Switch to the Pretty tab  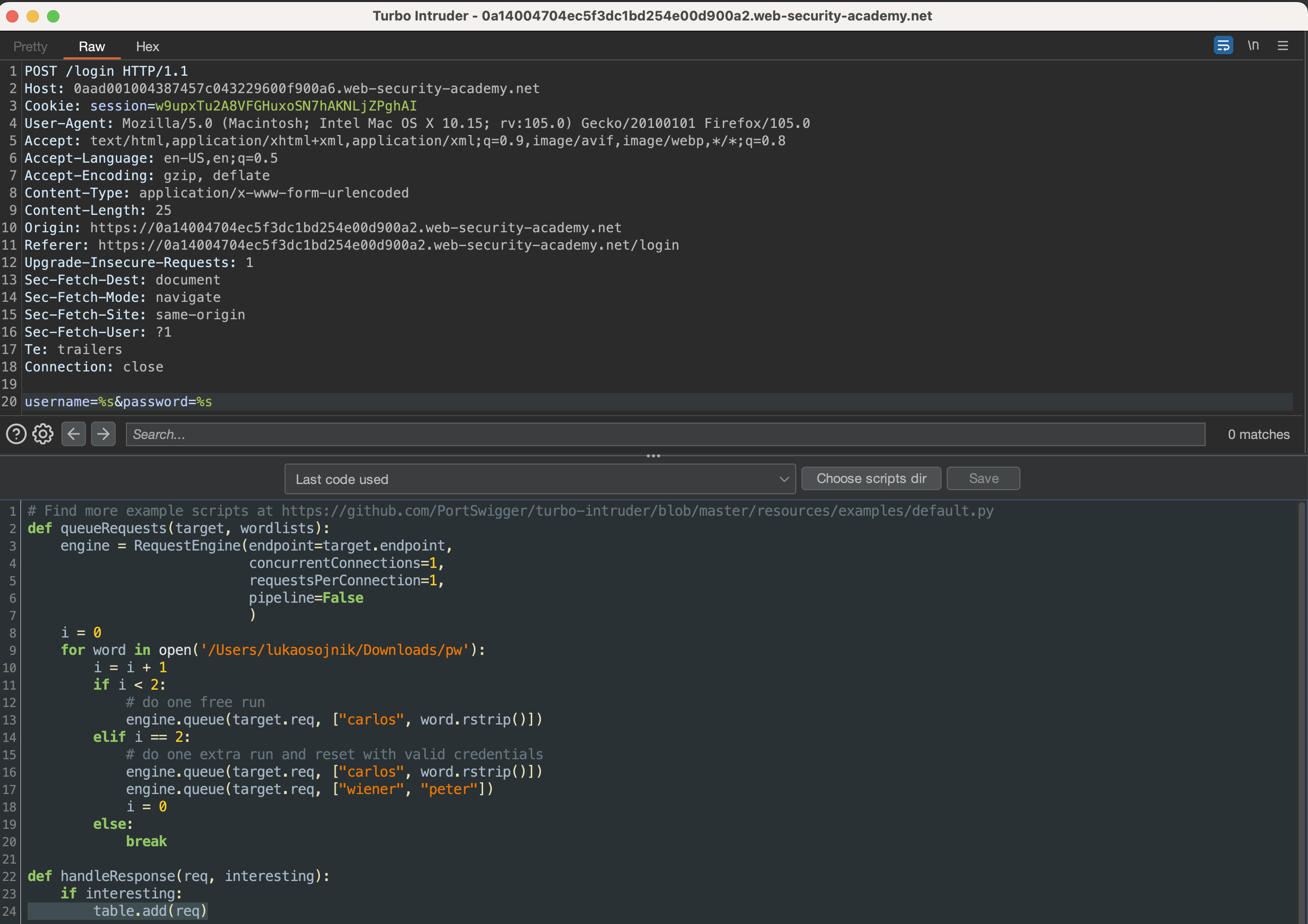[x=30, y=47]
